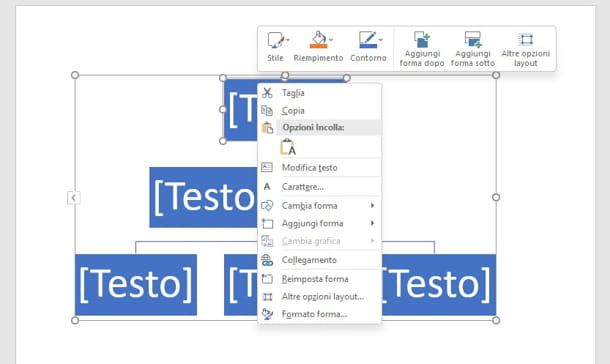Click the format paint icon beside Formato forma
Viewport: 610px width, 364px height.
(267, 314)
